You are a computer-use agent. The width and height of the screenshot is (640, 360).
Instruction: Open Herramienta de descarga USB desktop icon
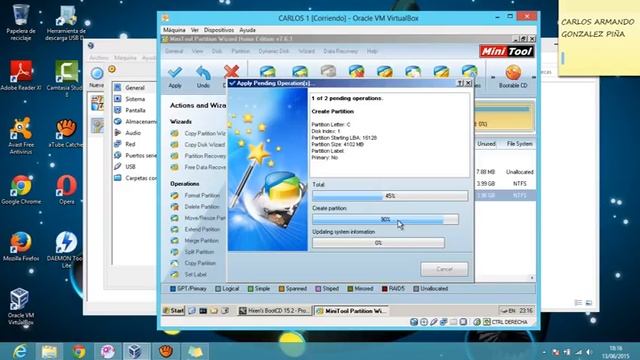point(66,22)
